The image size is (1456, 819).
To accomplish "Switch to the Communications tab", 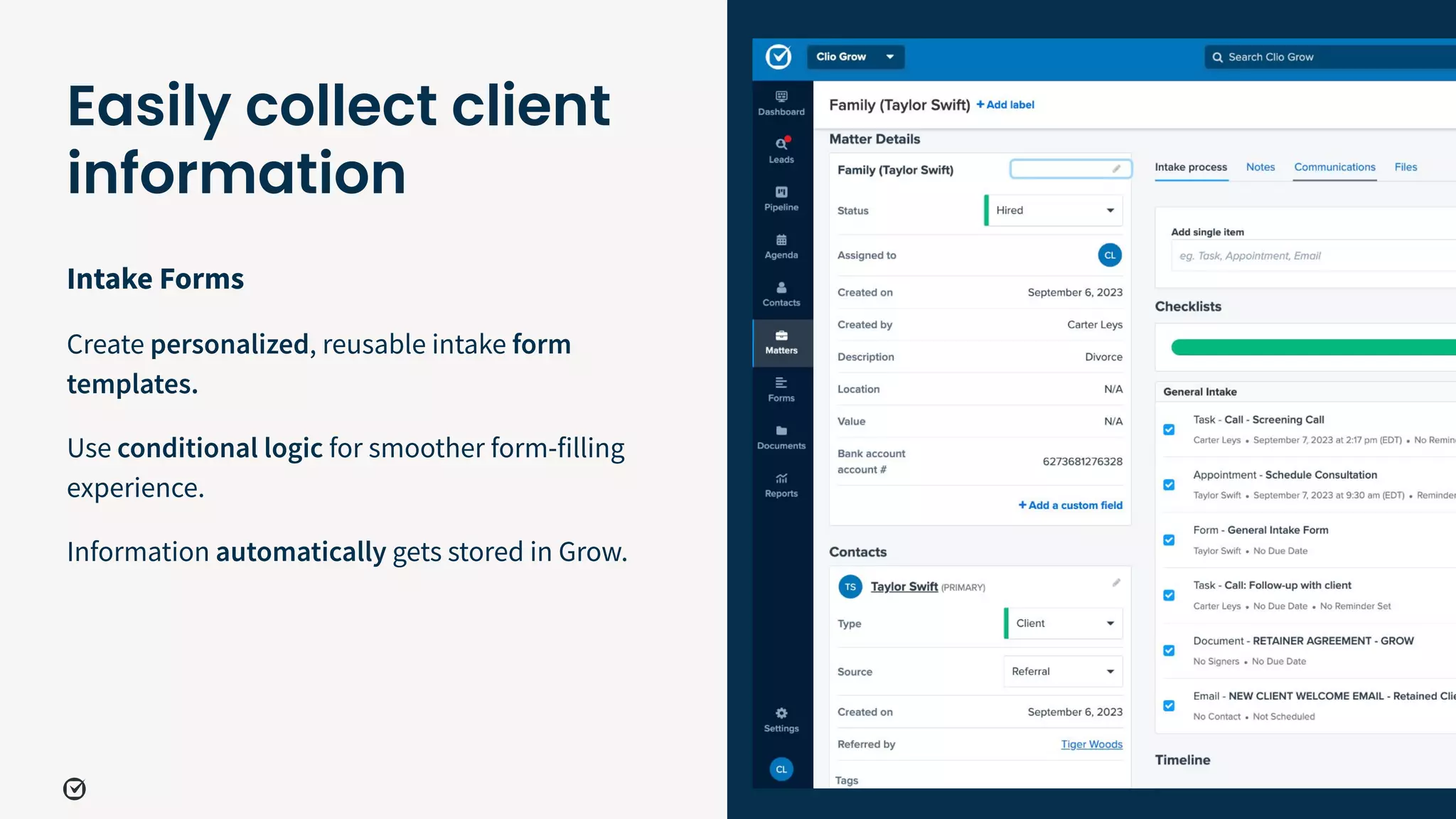I will tap(1334, 167).
